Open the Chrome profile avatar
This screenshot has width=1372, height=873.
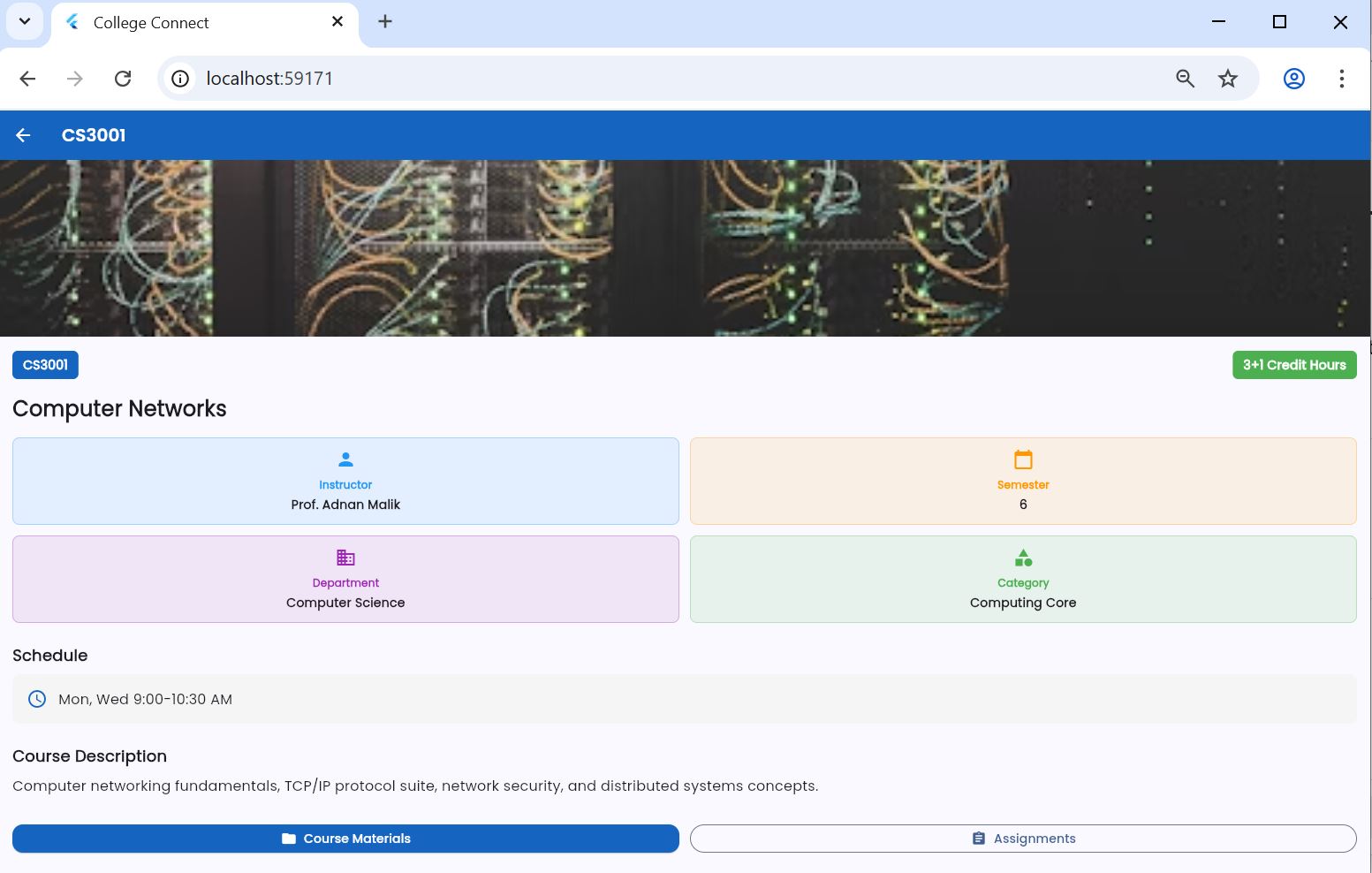point(1293,79)
